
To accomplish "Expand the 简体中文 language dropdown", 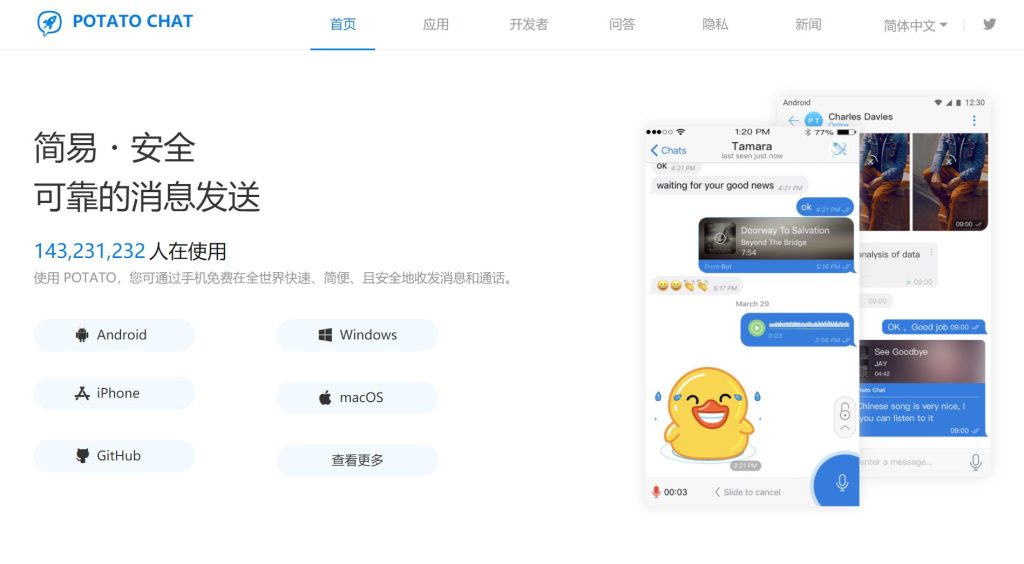I will [915, 25].
